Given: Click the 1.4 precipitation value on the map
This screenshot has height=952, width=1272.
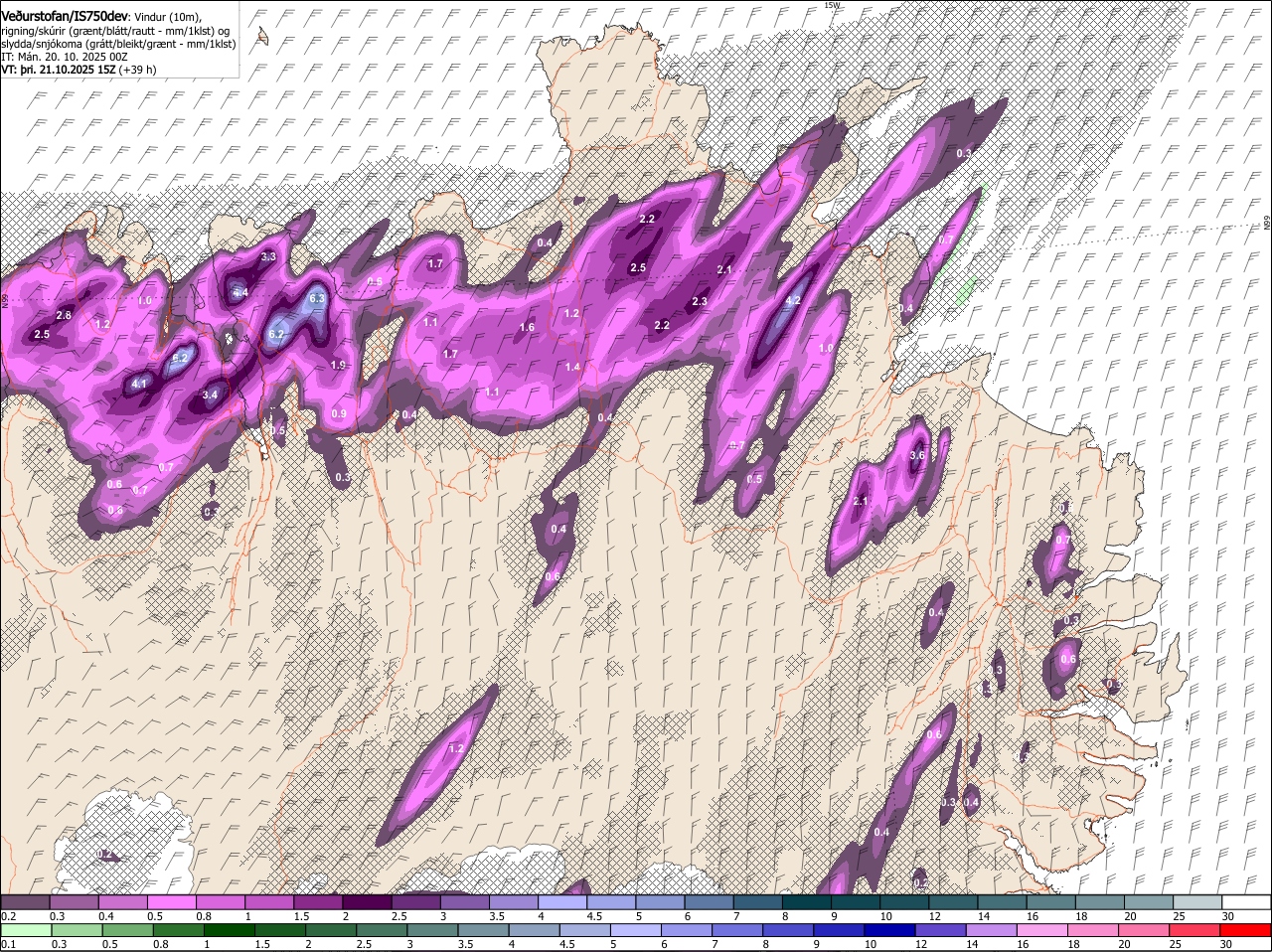Looking at the screenshot, I should [x=572, y=367].
